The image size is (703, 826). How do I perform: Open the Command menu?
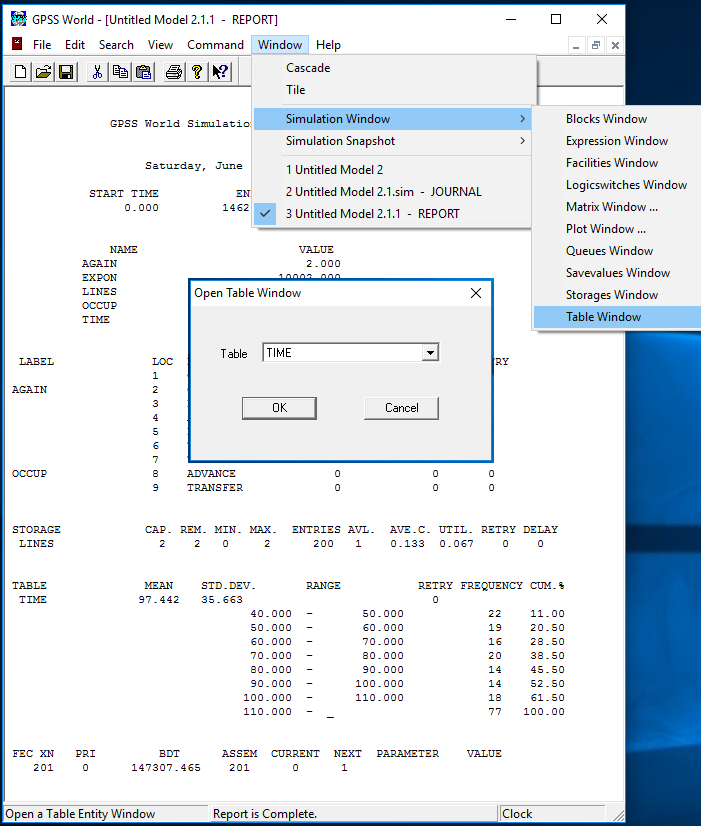click(215, 45)
